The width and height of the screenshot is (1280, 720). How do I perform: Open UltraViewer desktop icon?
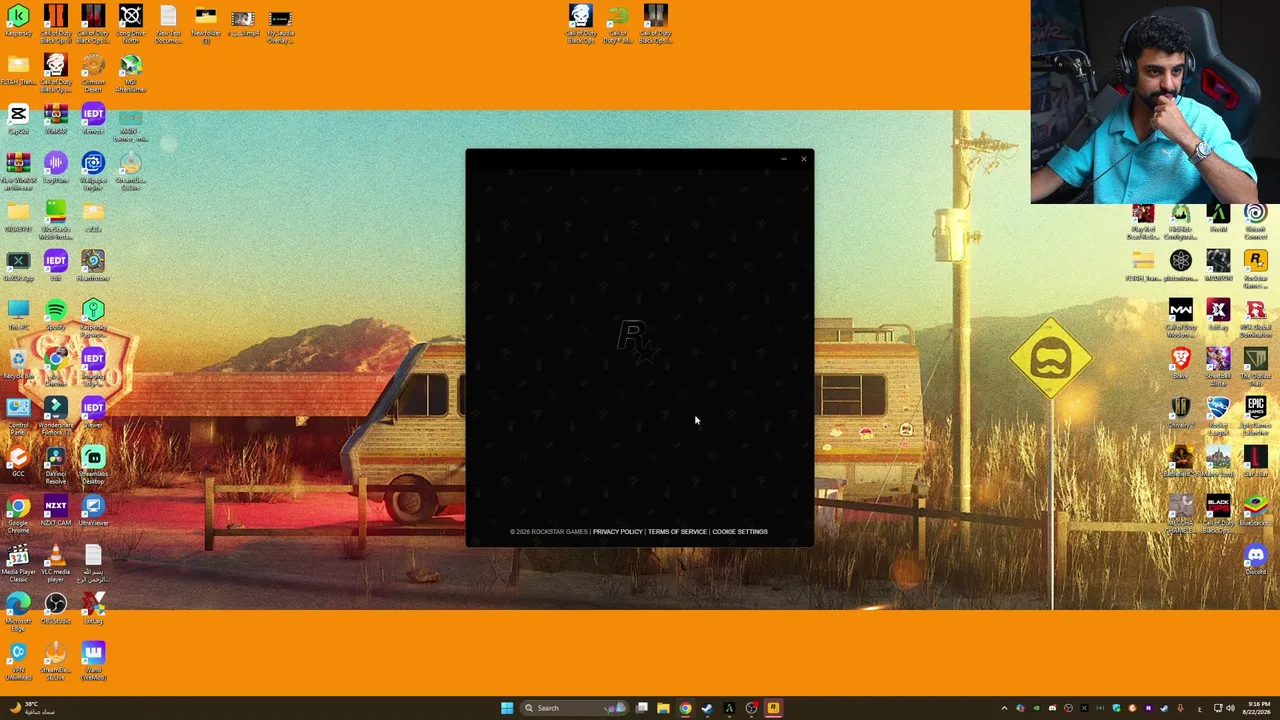tap(93, 511)
